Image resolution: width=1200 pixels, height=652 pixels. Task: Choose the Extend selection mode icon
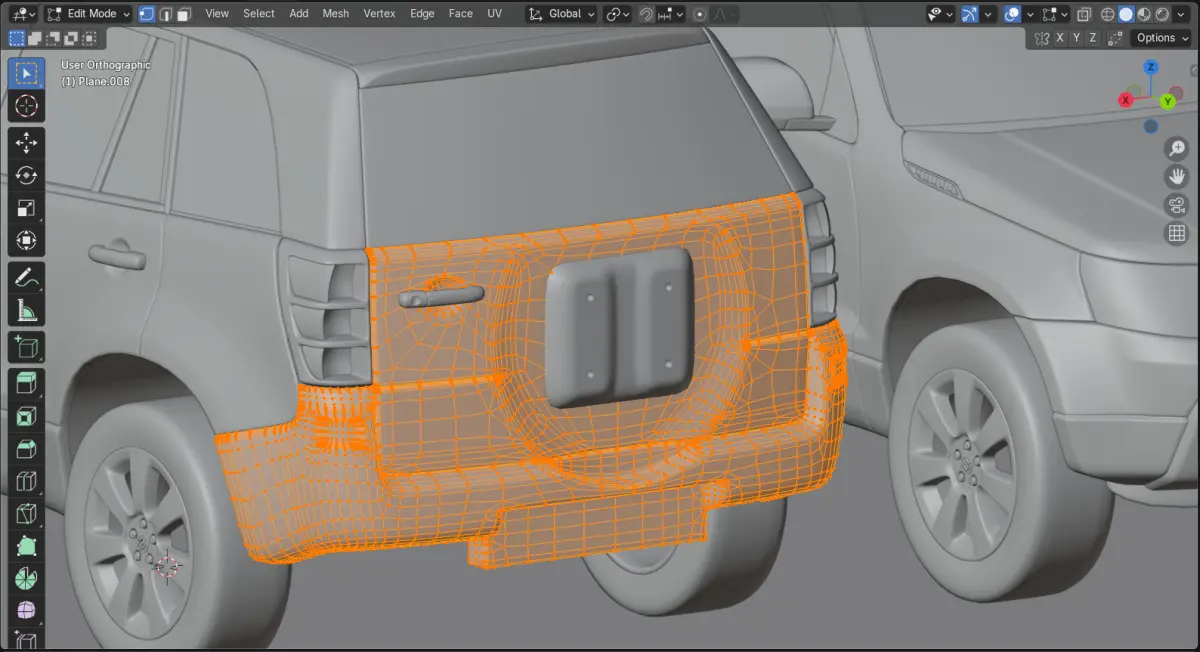pos(35,38)
